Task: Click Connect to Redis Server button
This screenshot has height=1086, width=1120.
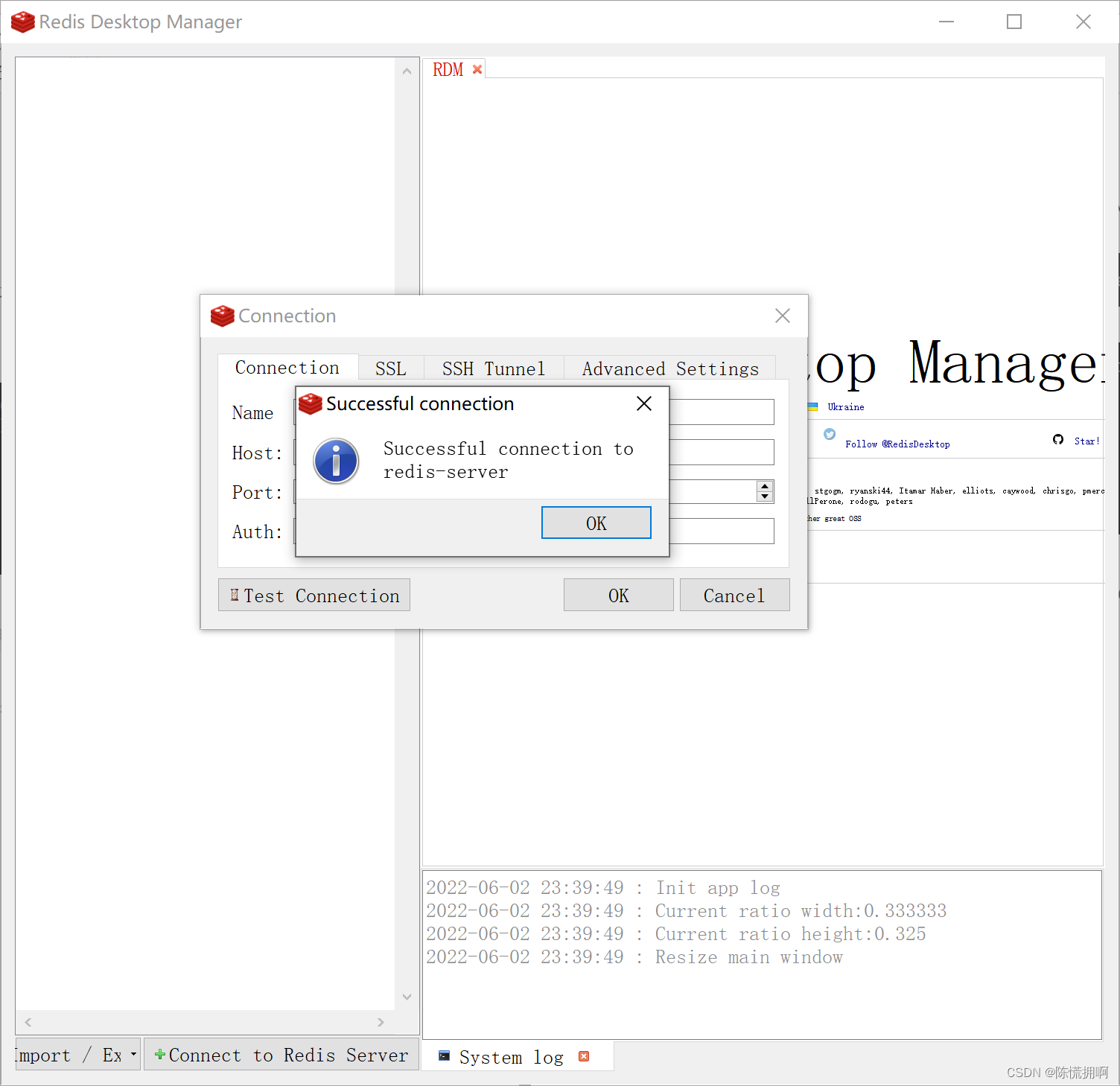Action: pyautogui.click(x=281, y=1055)
